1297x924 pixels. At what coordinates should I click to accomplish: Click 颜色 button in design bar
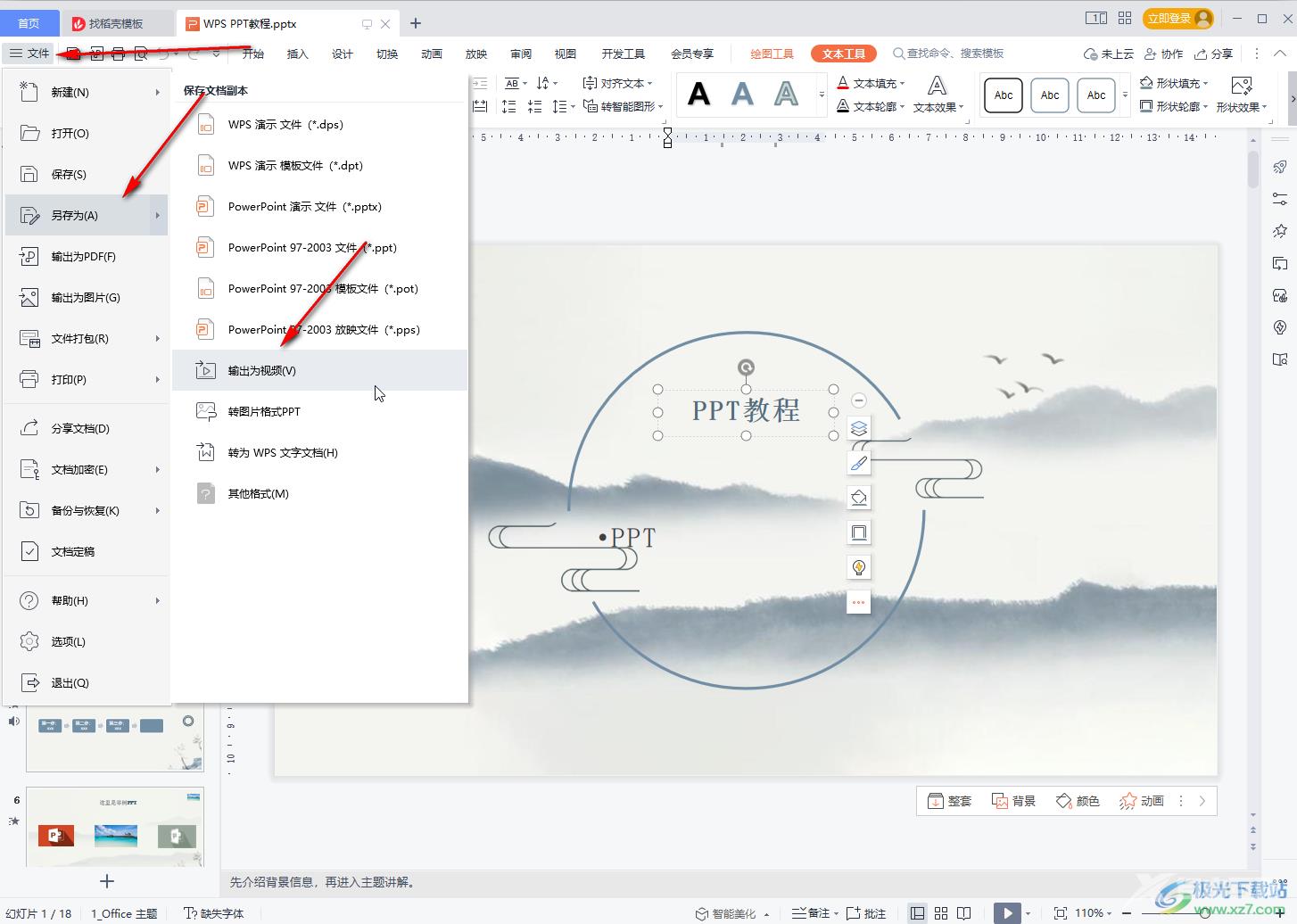(x=1078, y=801)
